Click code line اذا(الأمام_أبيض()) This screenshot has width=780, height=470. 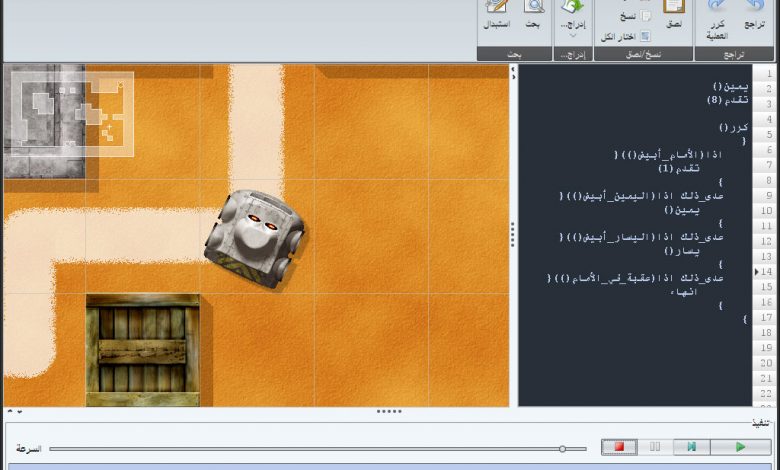[668, 155]
